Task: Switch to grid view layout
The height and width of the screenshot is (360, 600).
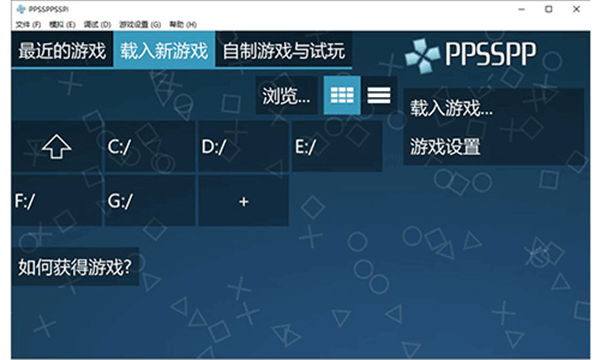Action: (342, 95)
